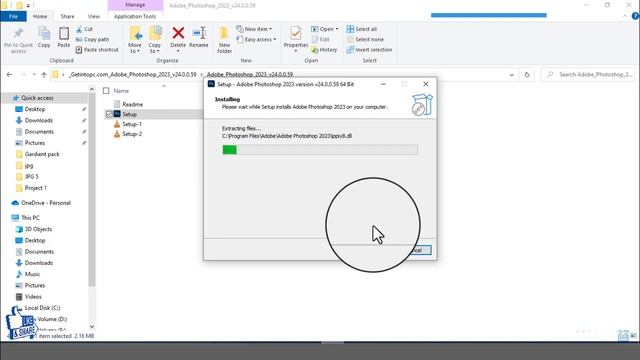This screenshot has height=360, width=640.
Task: Click Copy path in Clipboard group
Action: 92,39
